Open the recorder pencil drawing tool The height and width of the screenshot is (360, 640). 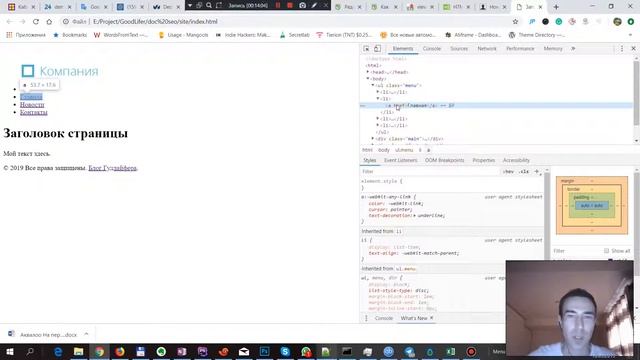[x=314, y=5]
